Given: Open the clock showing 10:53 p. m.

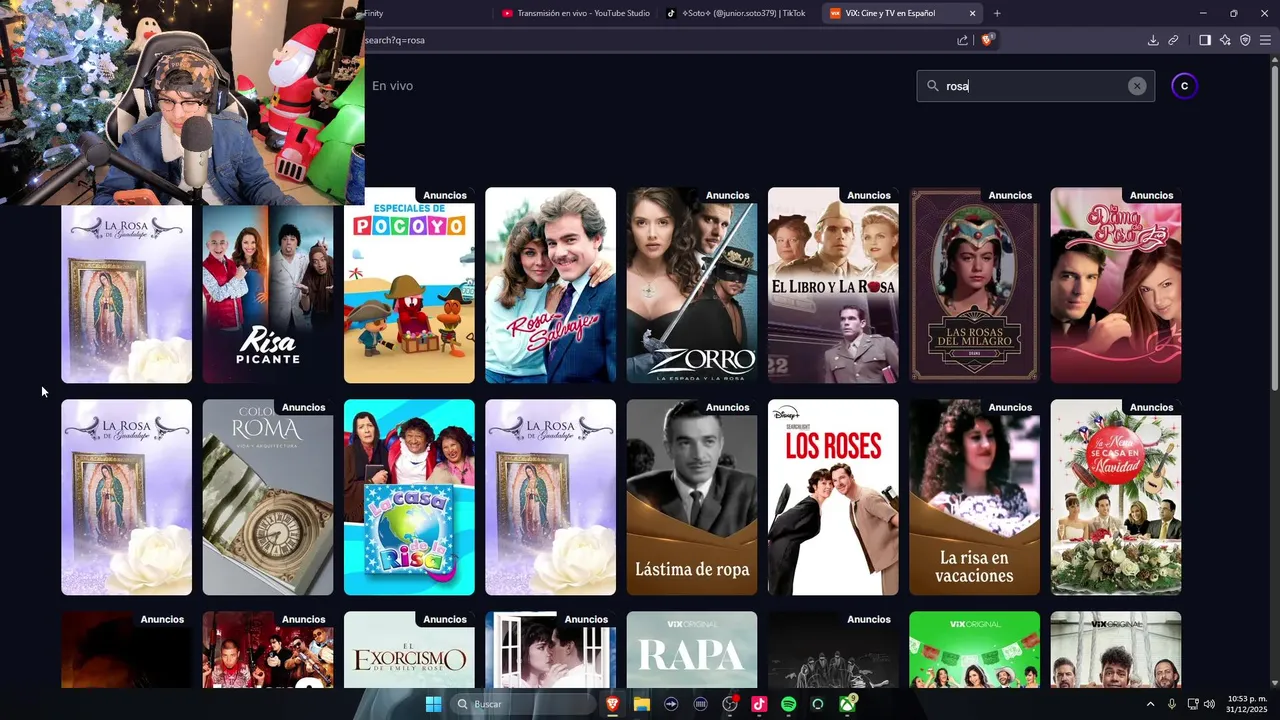Looking at the screenshot, I should [1246, 704].
